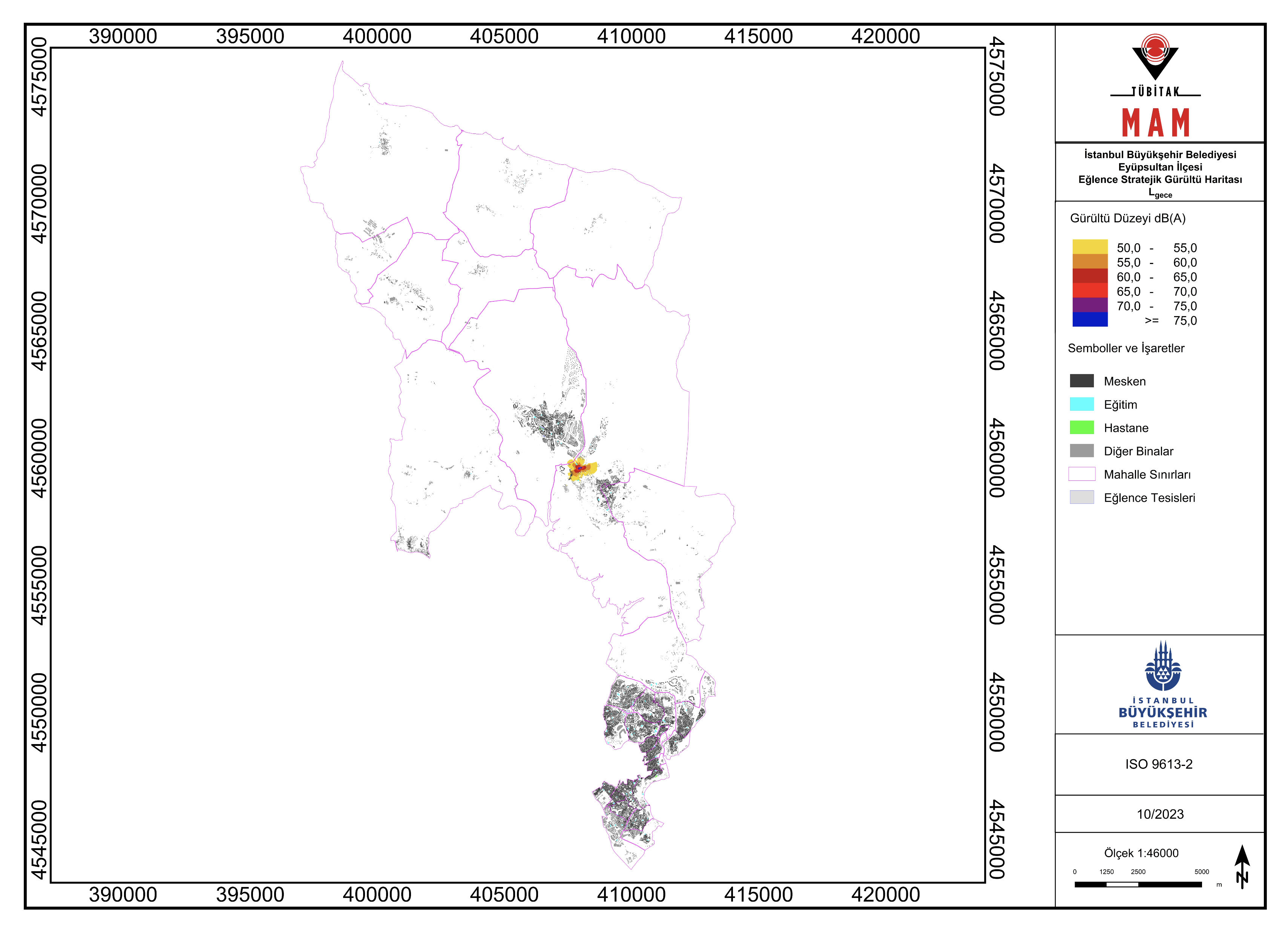
Task: Click the scale bar '5000' label
Action: tap(1202, 872)
